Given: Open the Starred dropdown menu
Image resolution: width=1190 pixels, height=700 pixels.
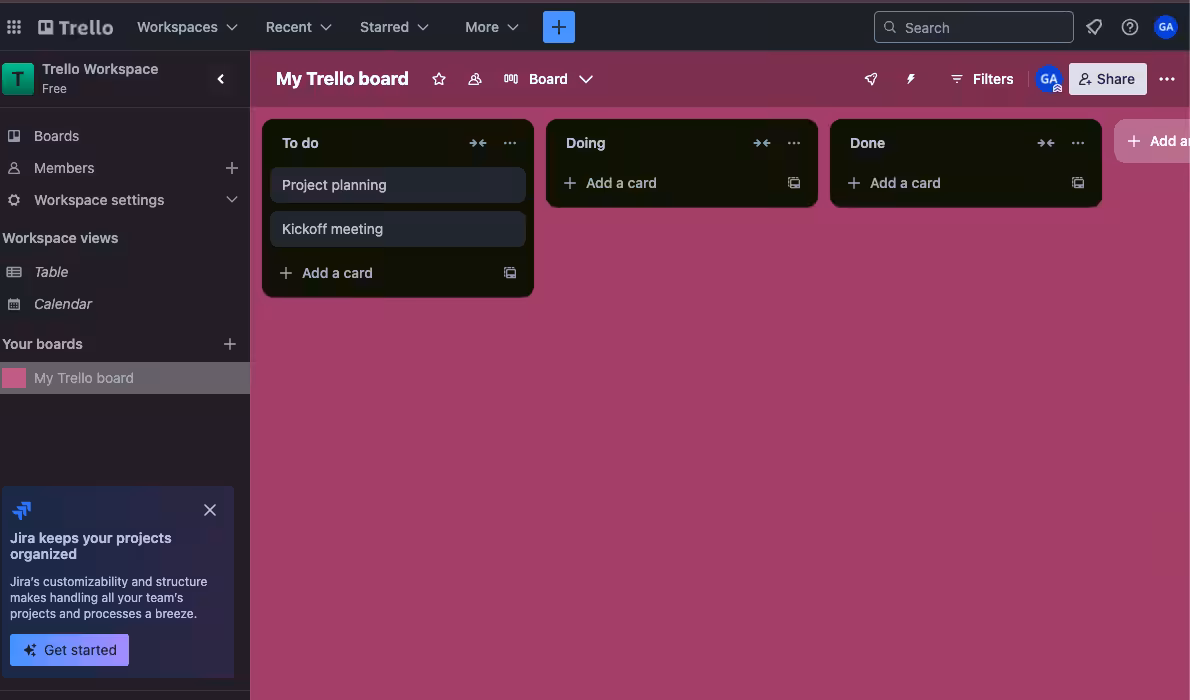Looking at the screenshot, I should (x=394, y=27).
